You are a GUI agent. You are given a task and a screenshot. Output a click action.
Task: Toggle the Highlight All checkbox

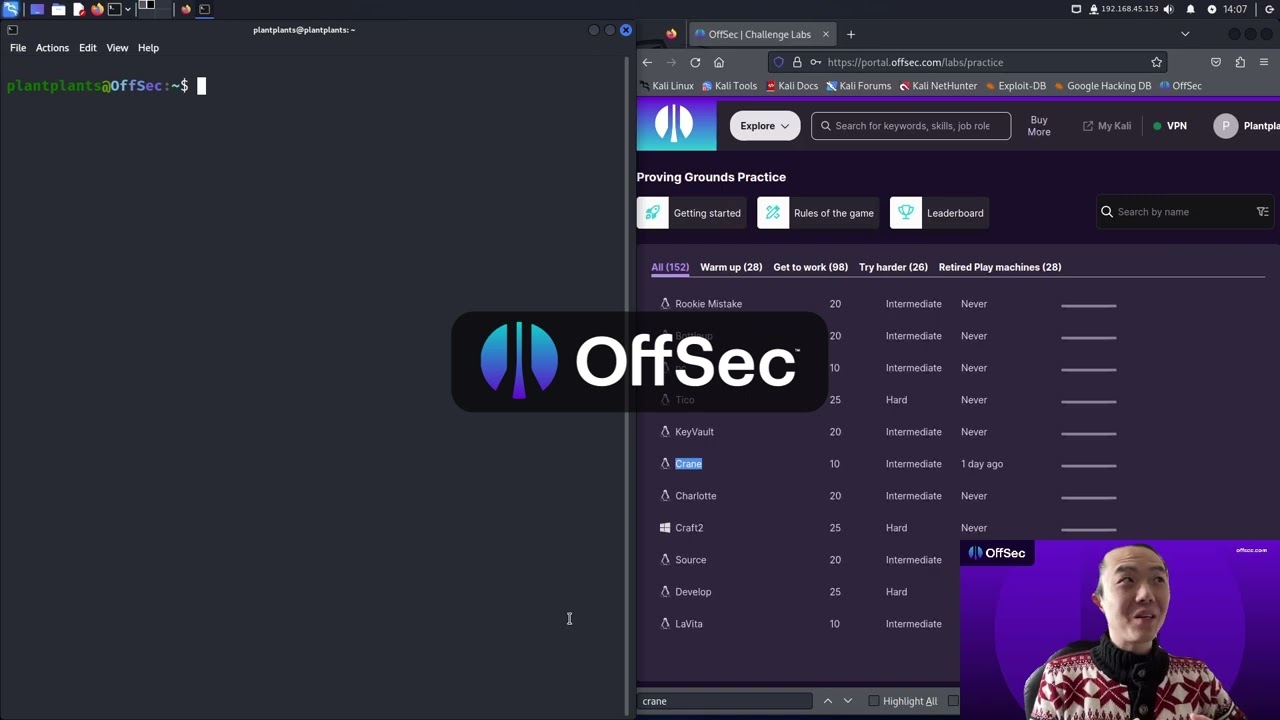click(874, 701)
